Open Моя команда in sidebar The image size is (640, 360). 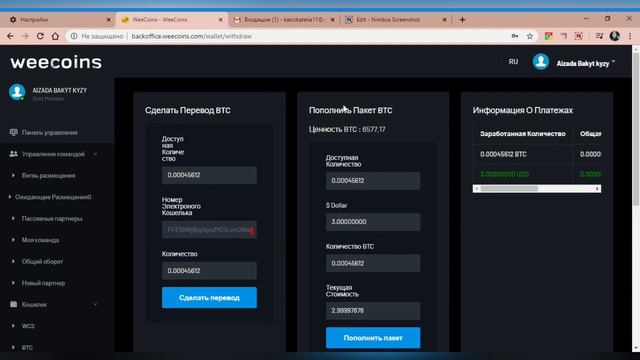click(40, 240)
